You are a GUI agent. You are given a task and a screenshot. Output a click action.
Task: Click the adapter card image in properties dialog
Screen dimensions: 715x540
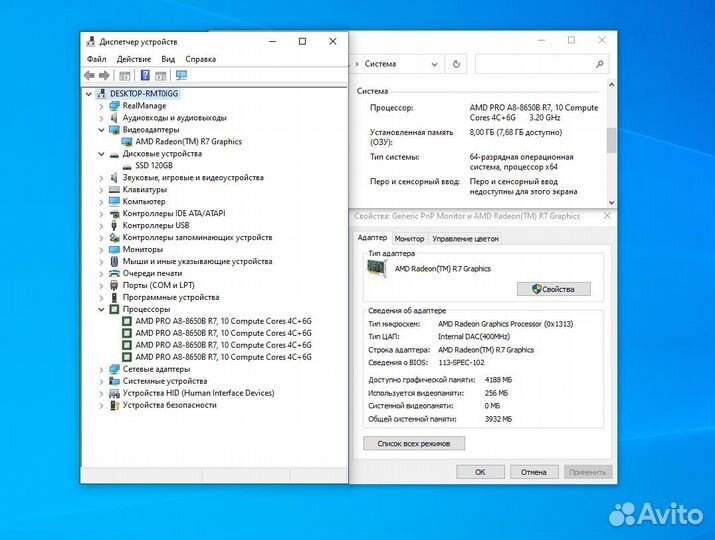click(x=377, y=269)
